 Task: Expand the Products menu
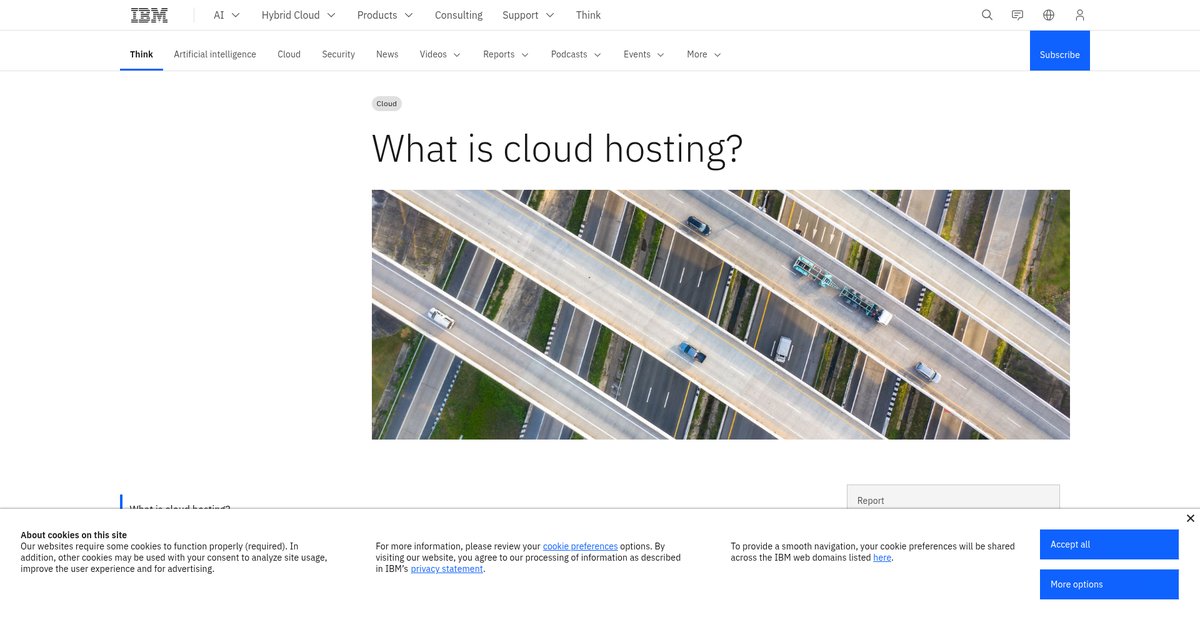[385, 15]
